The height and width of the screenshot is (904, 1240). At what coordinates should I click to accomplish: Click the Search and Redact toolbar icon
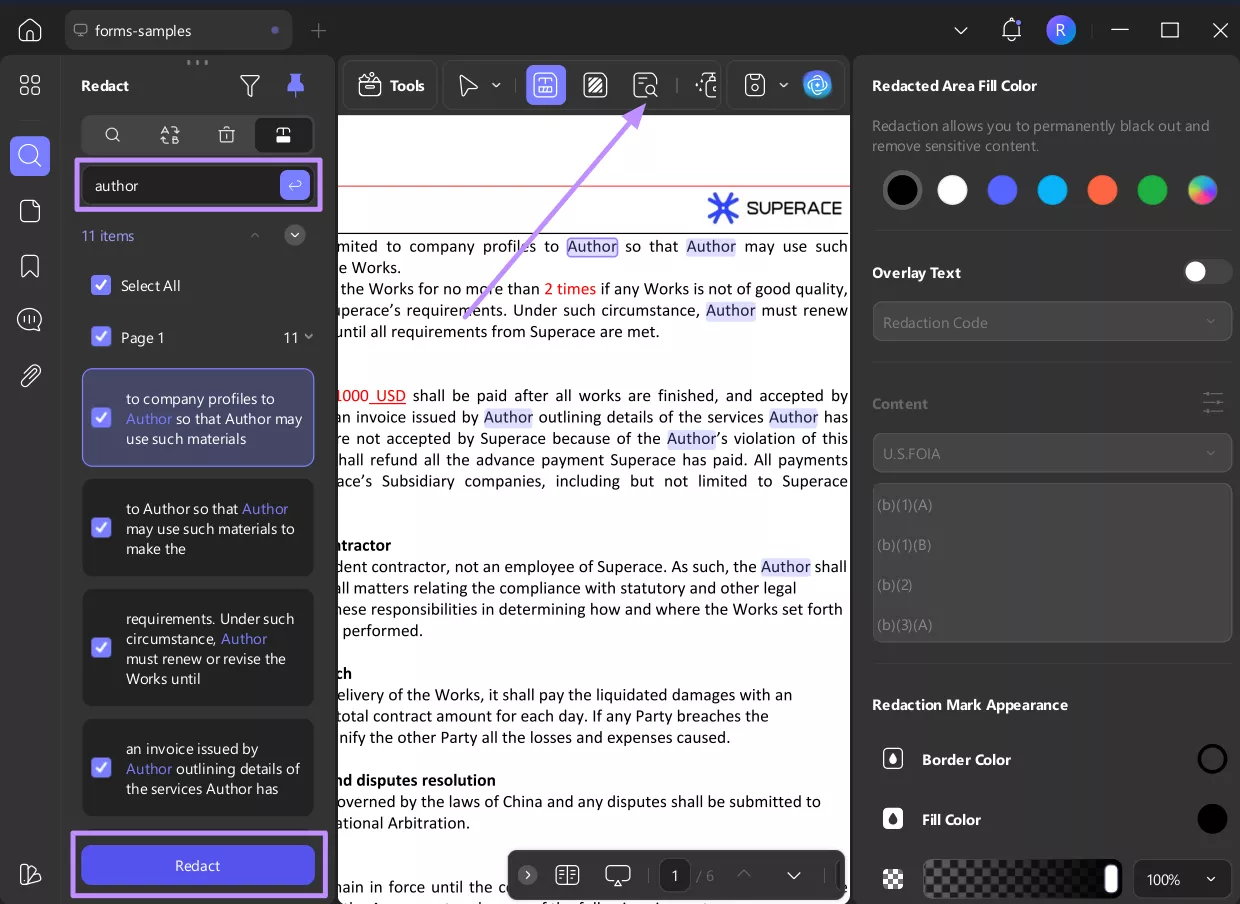pyautogui.click(x=645, y=86)
